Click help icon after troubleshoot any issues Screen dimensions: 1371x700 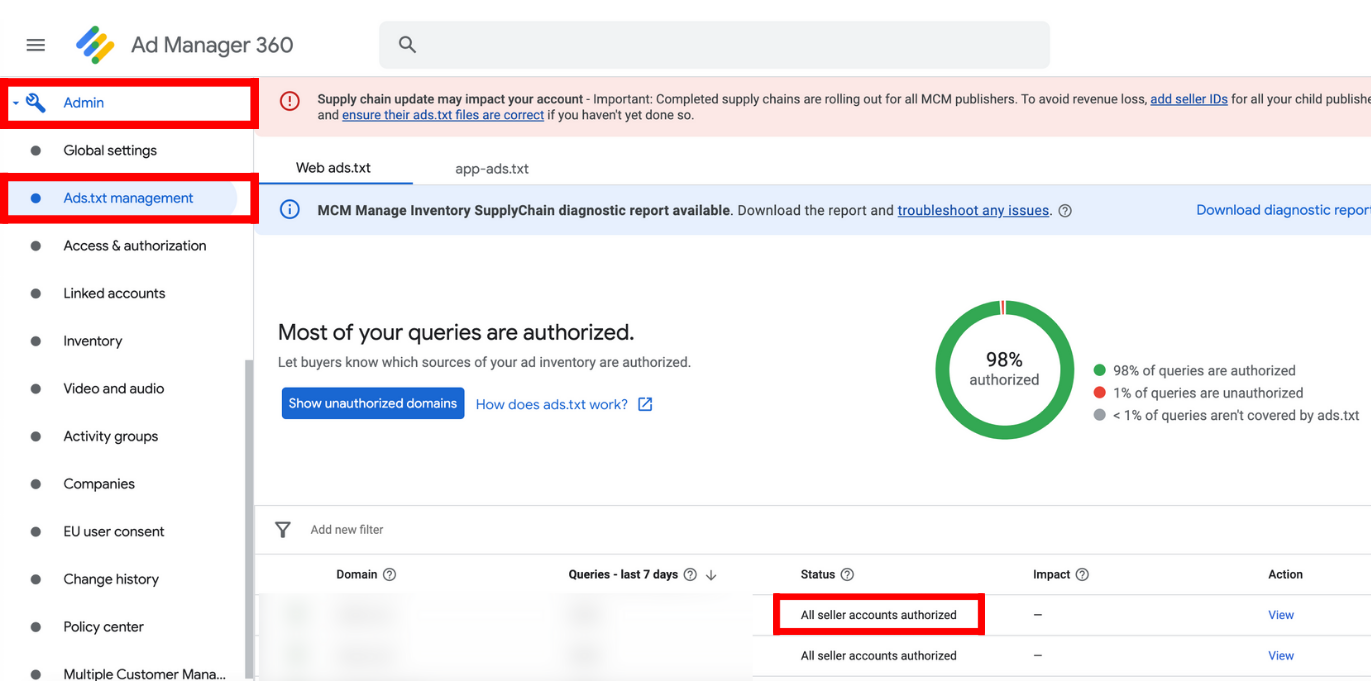coord(1065,211)
